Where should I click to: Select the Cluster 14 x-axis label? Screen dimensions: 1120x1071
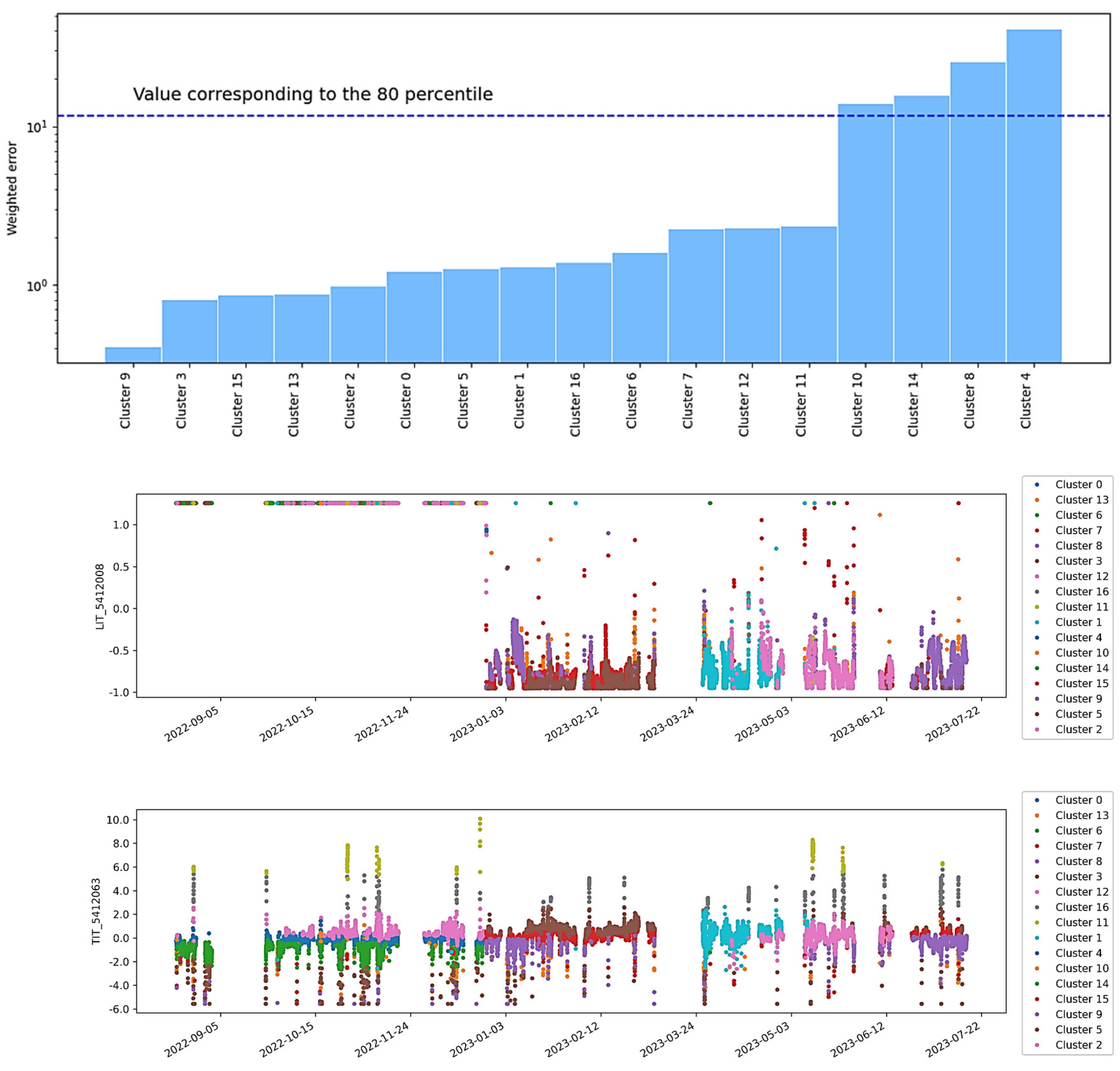(913, 404)
